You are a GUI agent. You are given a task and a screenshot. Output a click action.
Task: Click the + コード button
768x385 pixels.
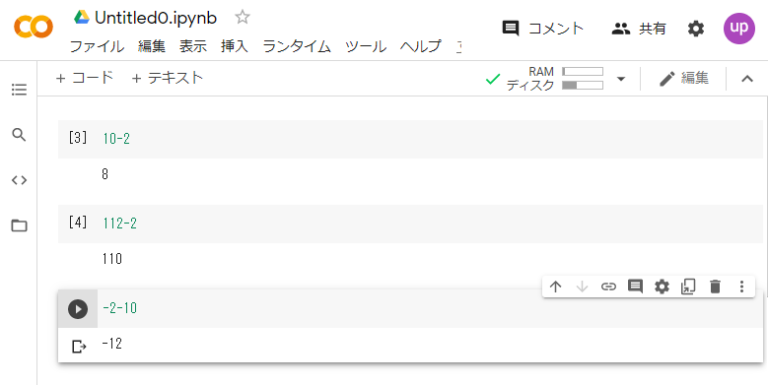[85, 78]
